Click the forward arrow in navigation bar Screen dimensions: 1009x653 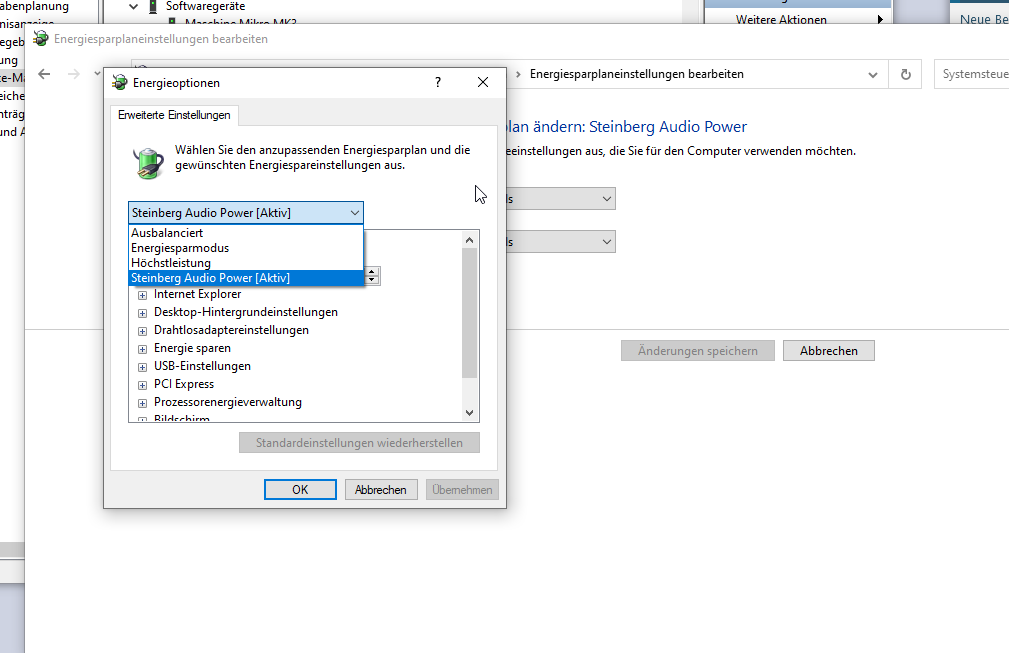73,74
